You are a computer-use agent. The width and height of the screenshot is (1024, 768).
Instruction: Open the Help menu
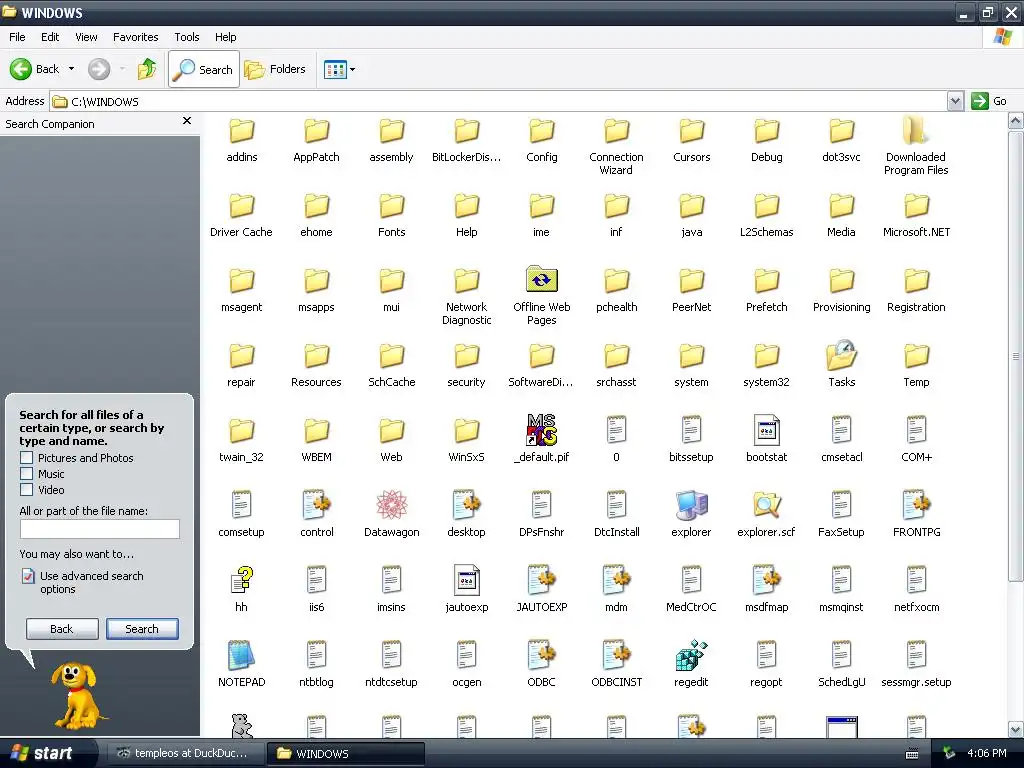tap(225, 37)
